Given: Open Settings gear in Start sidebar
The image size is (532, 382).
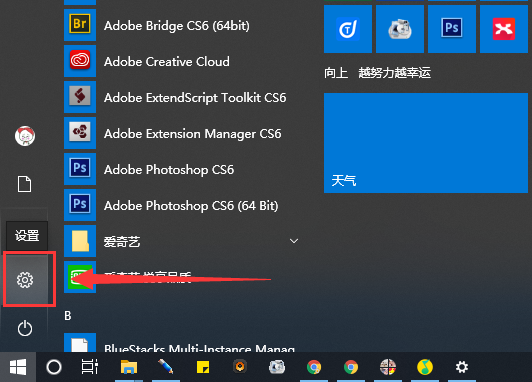Looking at the screenshot, I should click(25, 280).
